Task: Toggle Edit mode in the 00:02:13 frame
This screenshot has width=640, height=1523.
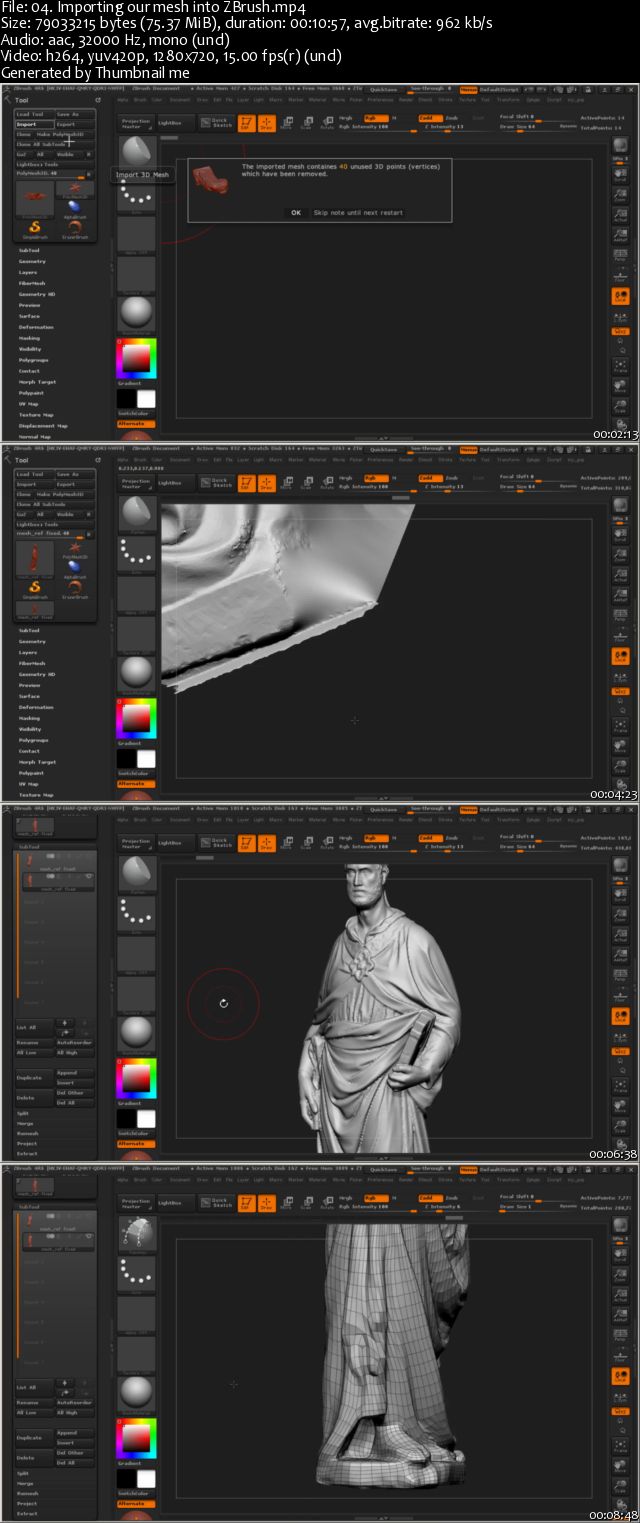Action: pyautogui.click(x=247, y=123)
